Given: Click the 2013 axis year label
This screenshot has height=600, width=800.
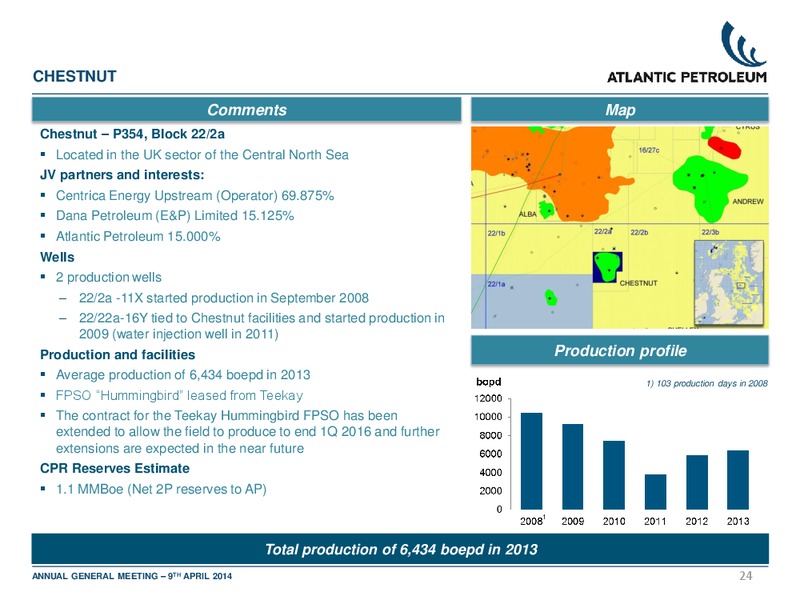Looking at the screenshot, I should point(738,521).
